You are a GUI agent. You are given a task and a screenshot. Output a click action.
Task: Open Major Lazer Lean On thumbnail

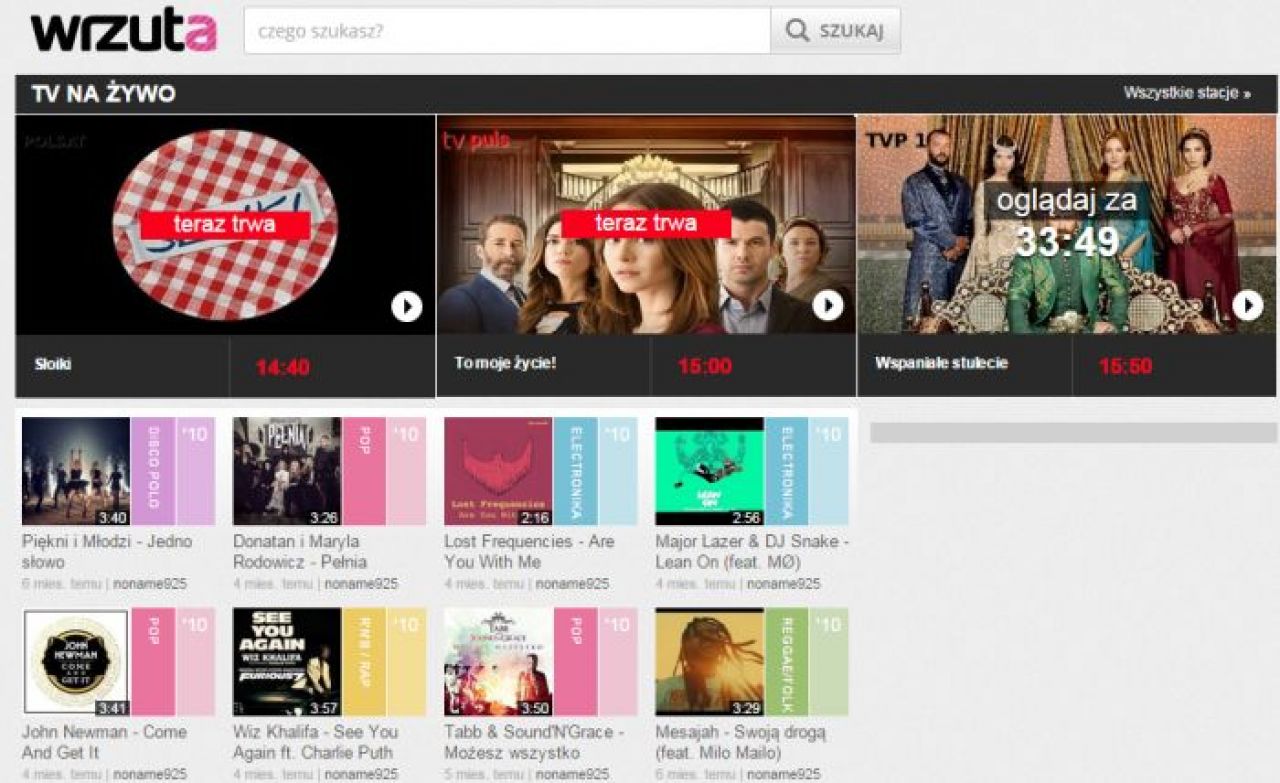pyautogui.click(x=709, y=471)
